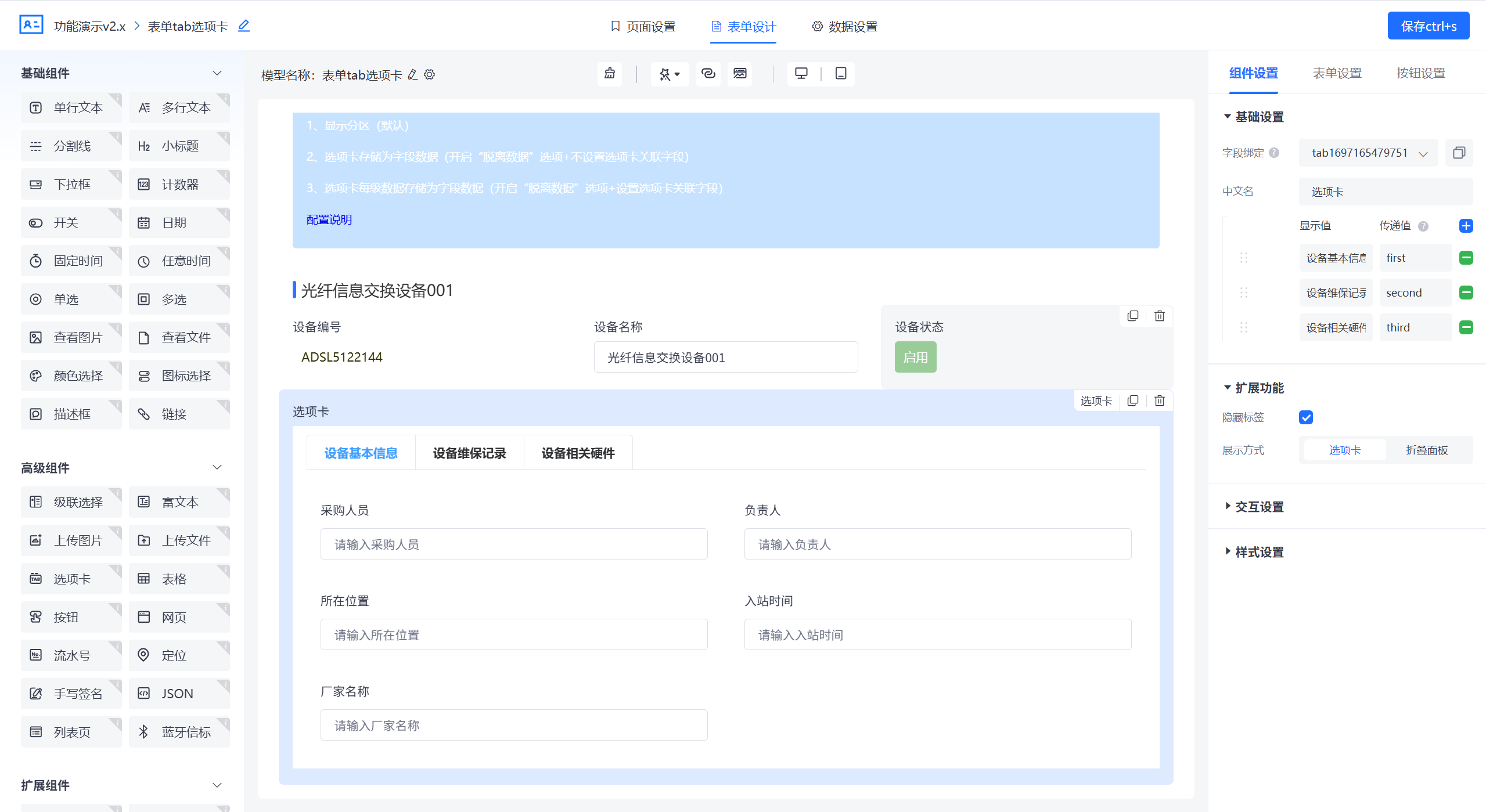Click the 保存ctrl+s button
The image size is (1486, 812).
1429,26
